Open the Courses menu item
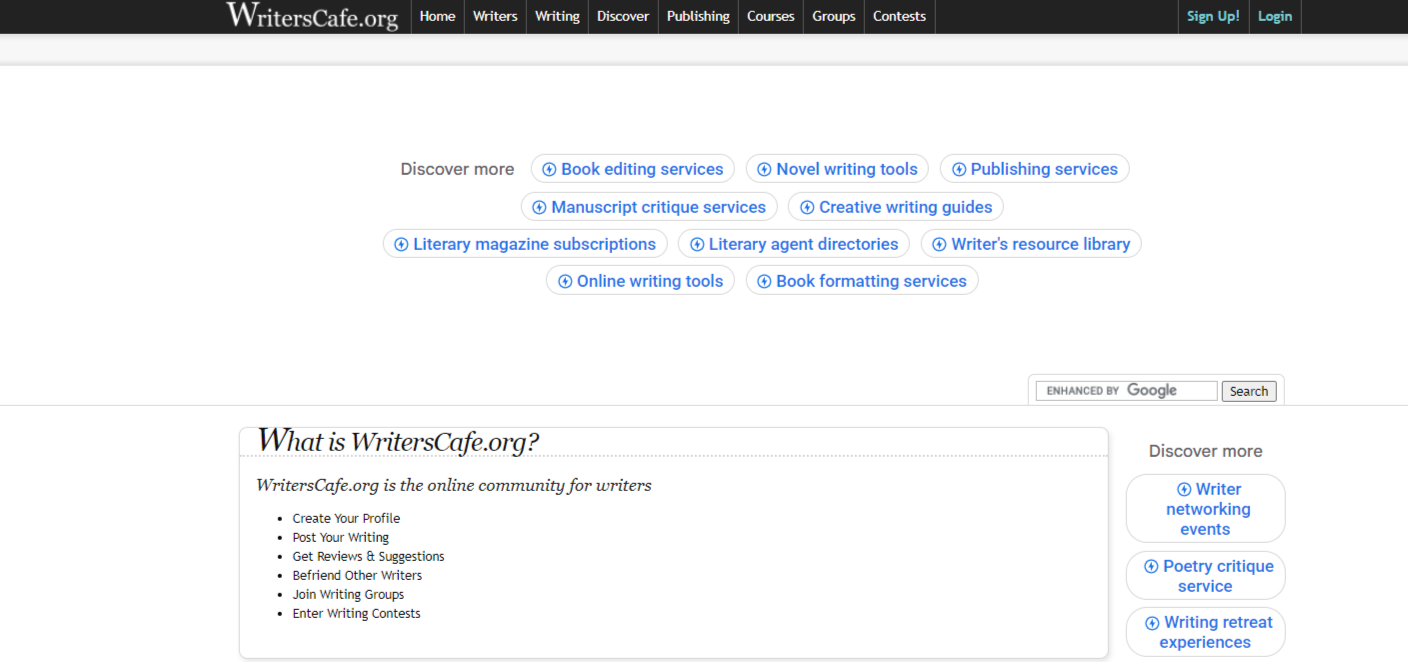Image resolution: width=1408 pixels, height=662 pixels. 771,16
